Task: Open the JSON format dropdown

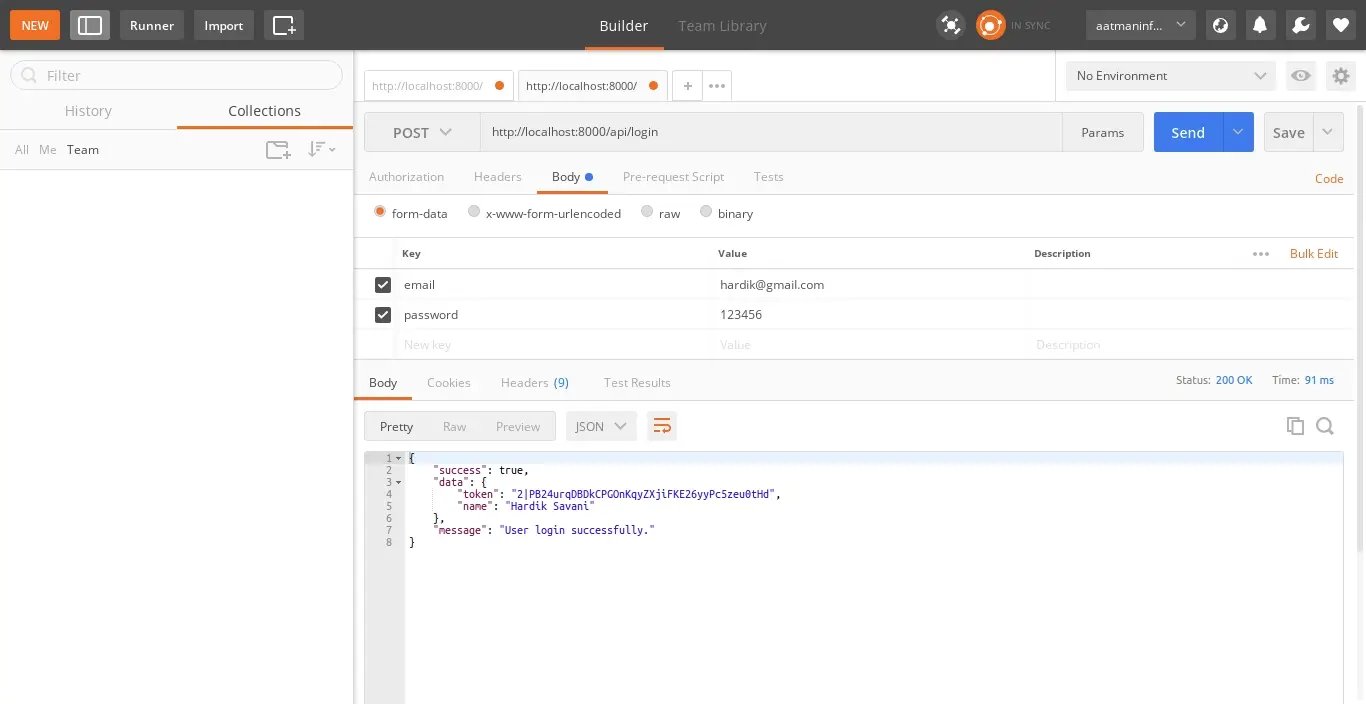Action: [601, 426]
